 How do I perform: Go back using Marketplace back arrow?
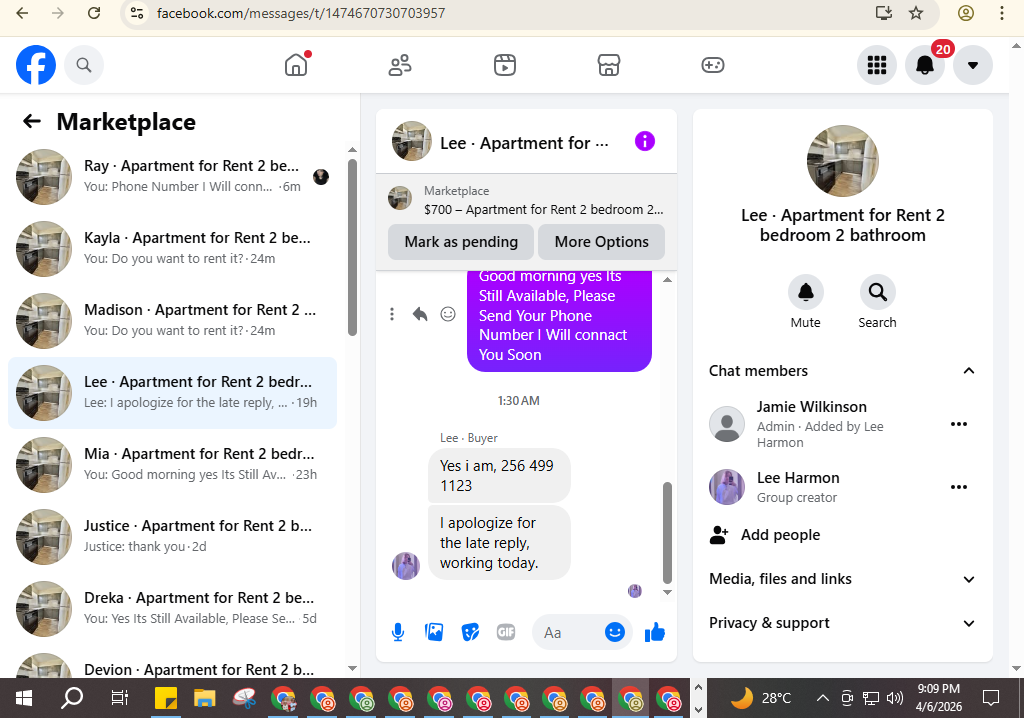click(x=32, y=121)
